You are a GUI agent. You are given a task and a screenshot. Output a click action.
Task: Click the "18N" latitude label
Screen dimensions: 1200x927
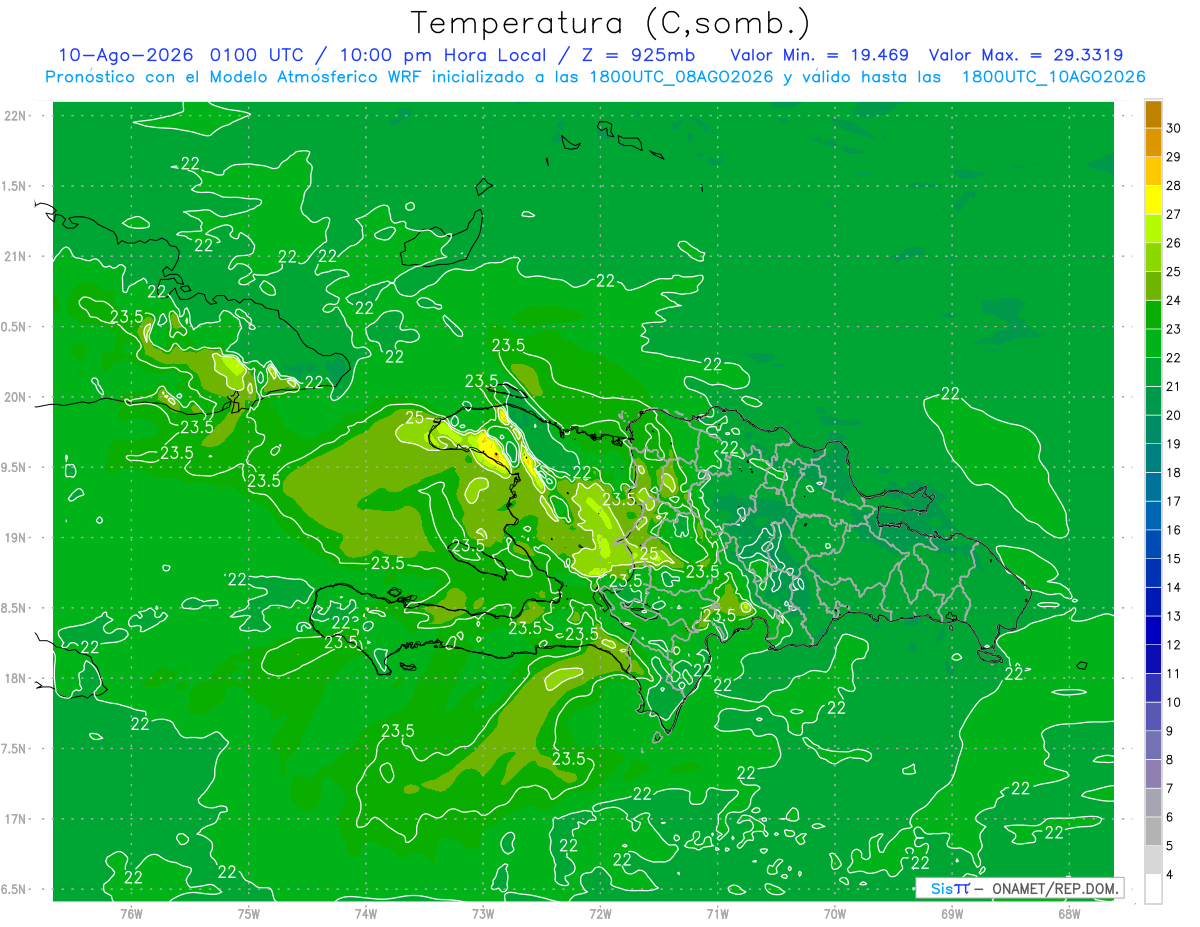click(x=17, y=678)
